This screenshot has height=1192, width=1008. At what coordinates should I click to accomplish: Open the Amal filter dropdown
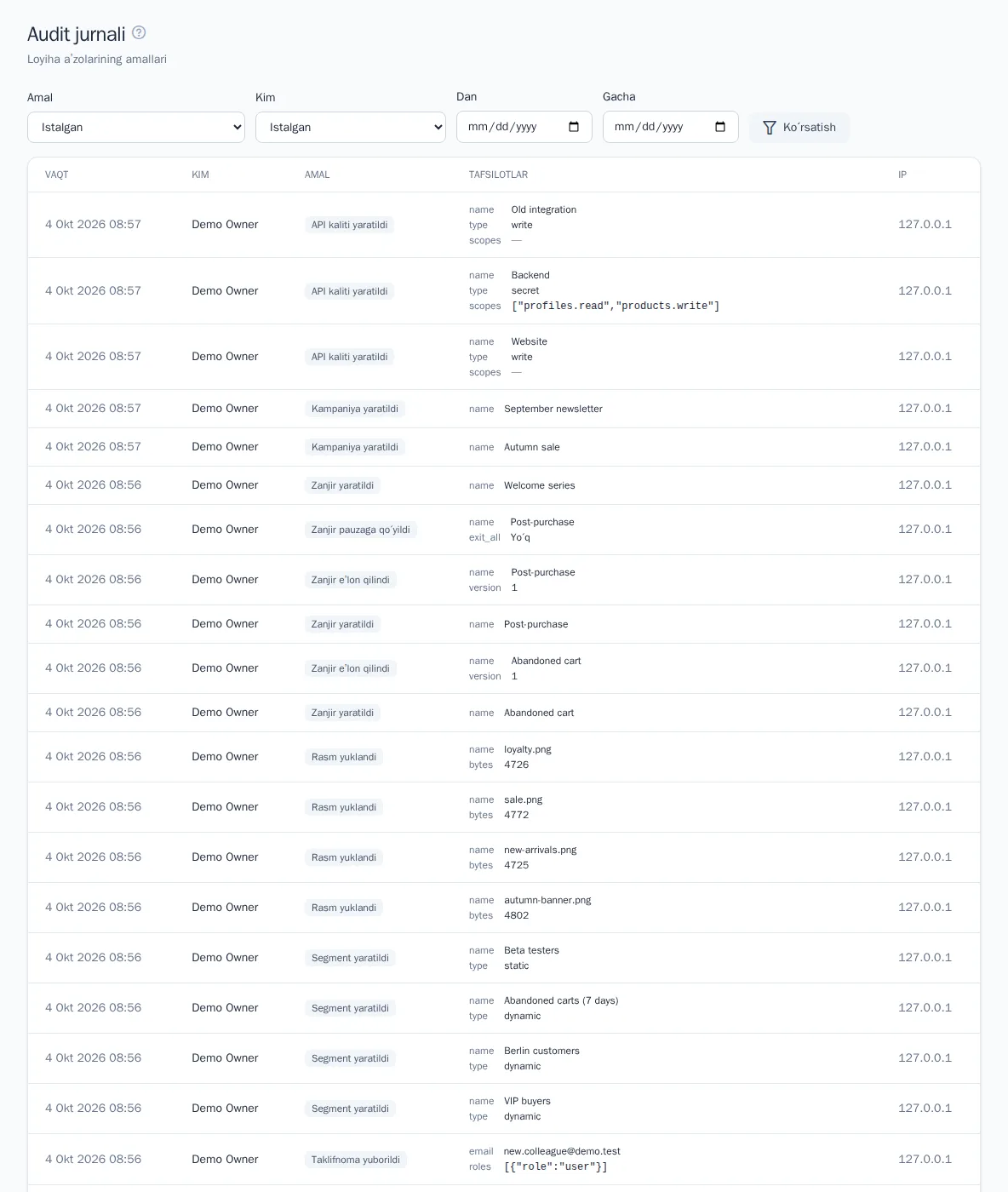136,127
